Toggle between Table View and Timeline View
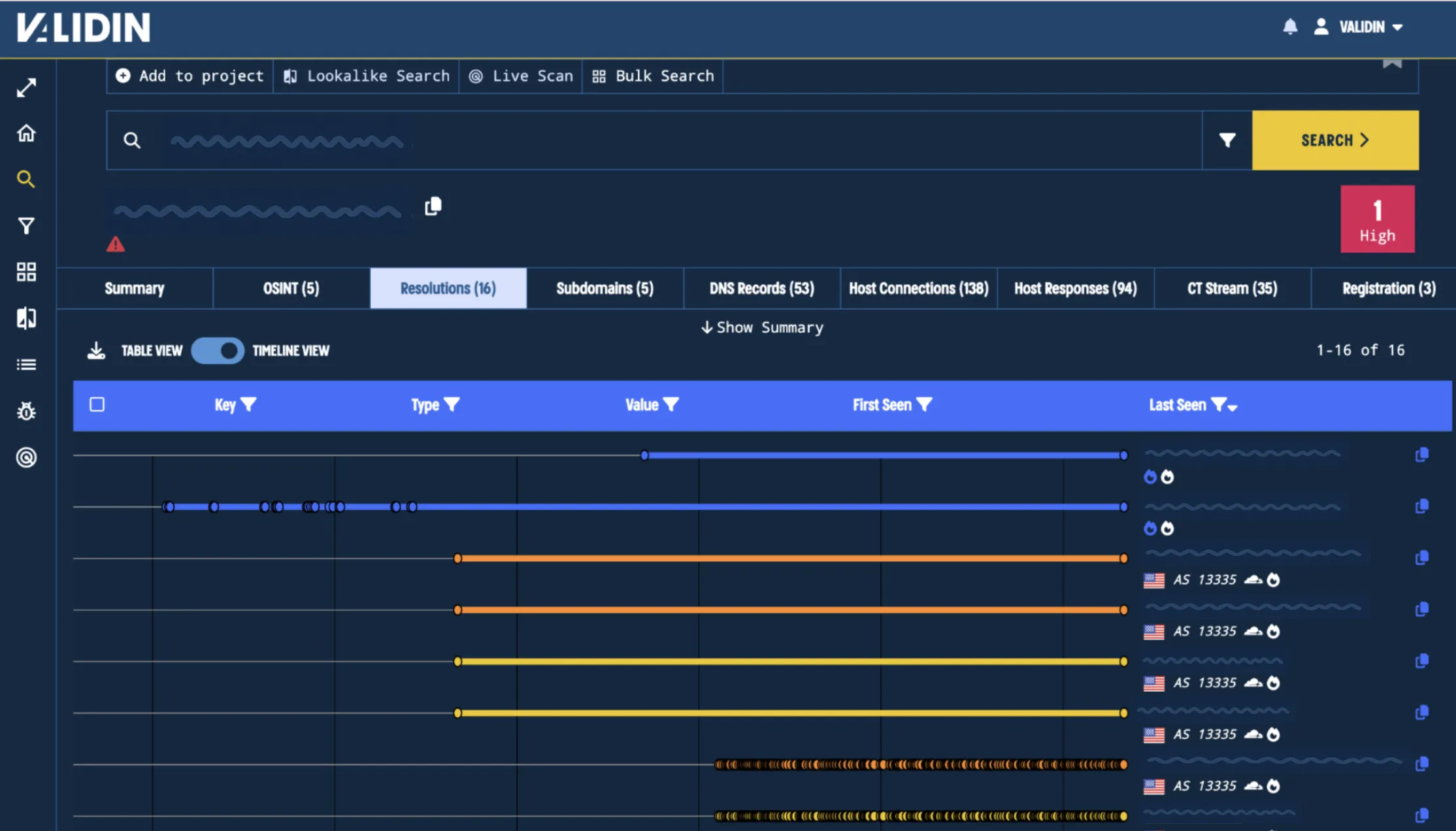 [x=218, y=351]
